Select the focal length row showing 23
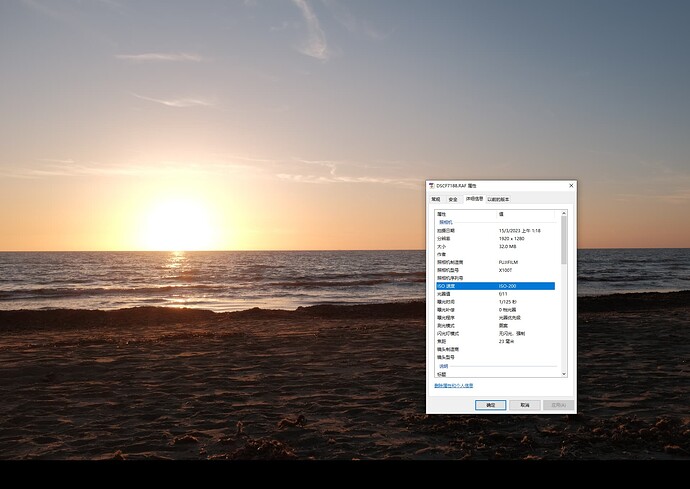This screenshot has height=489, width=690. point(495,342)
